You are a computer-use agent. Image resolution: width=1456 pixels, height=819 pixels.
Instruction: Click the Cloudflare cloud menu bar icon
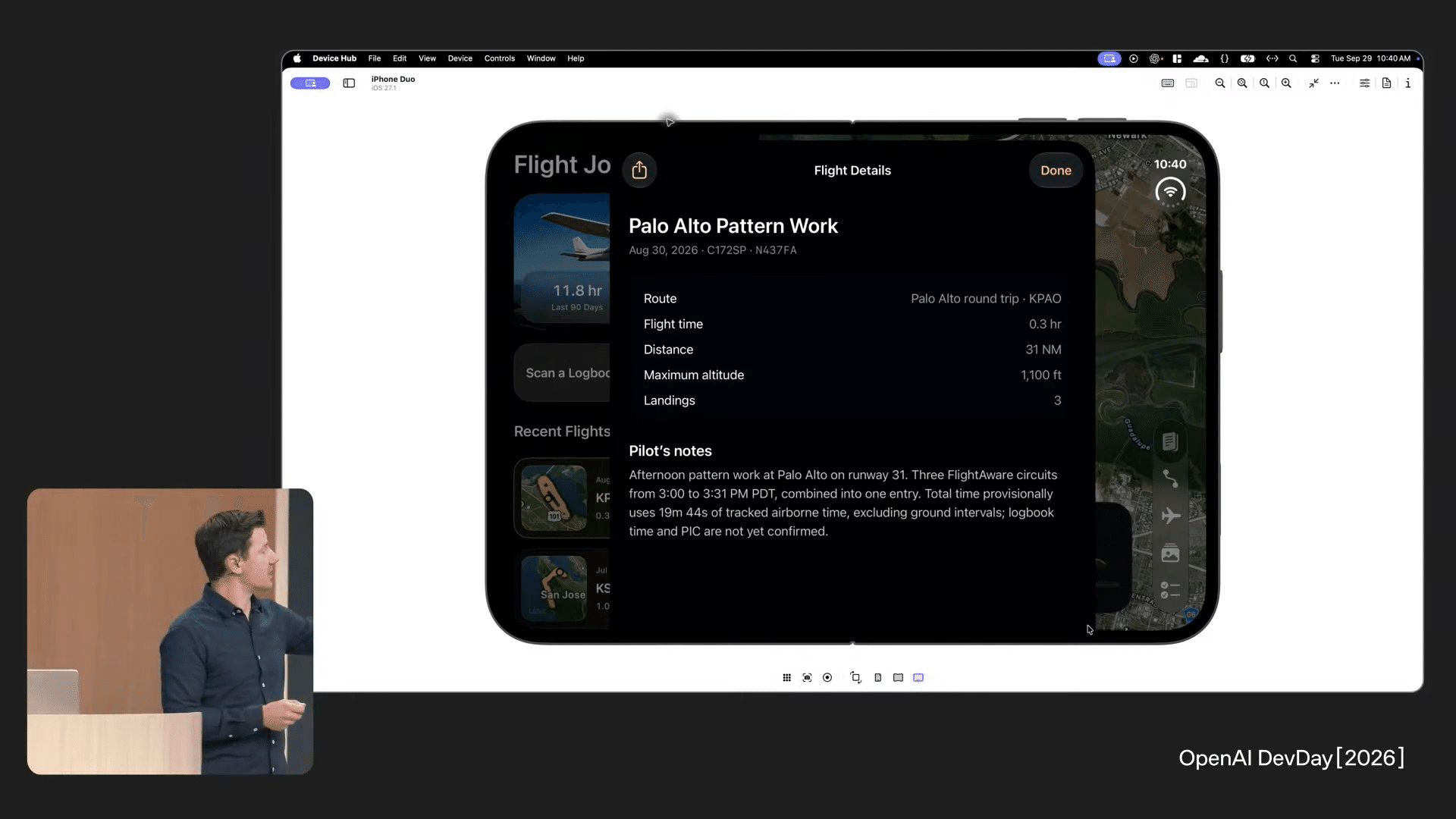pos(1200,58)
